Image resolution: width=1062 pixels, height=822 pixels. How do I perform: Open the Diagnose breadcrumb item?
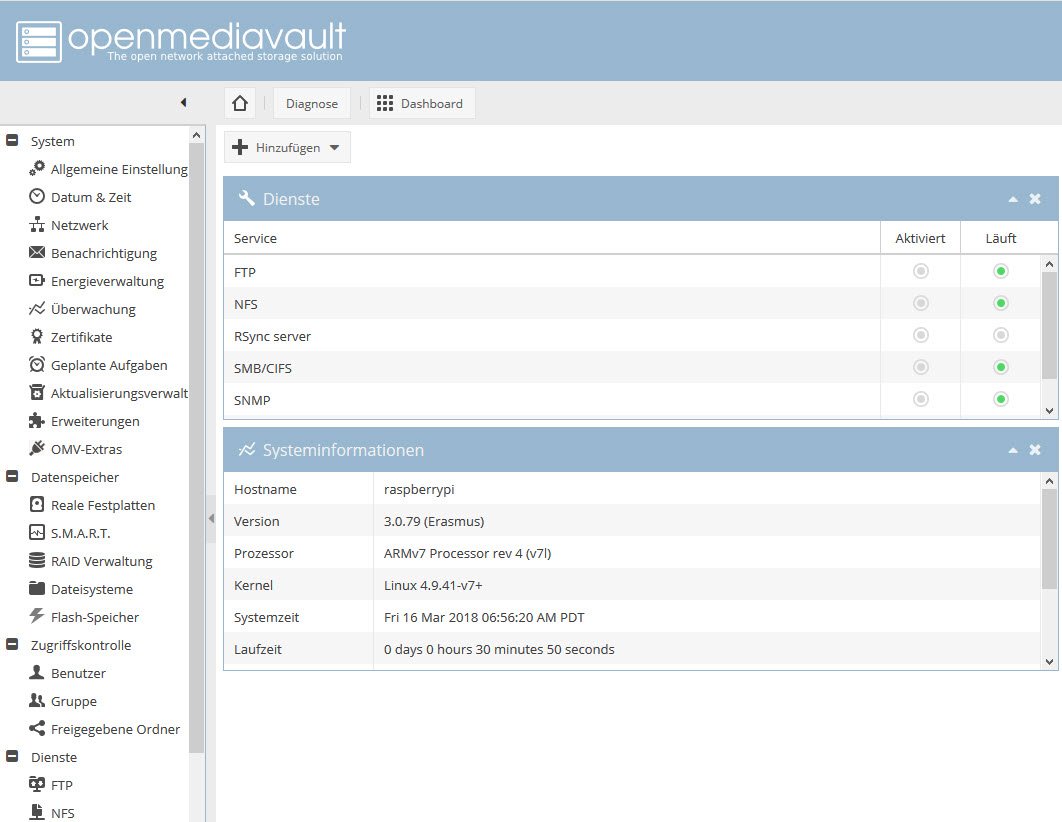tap(312, 104)
